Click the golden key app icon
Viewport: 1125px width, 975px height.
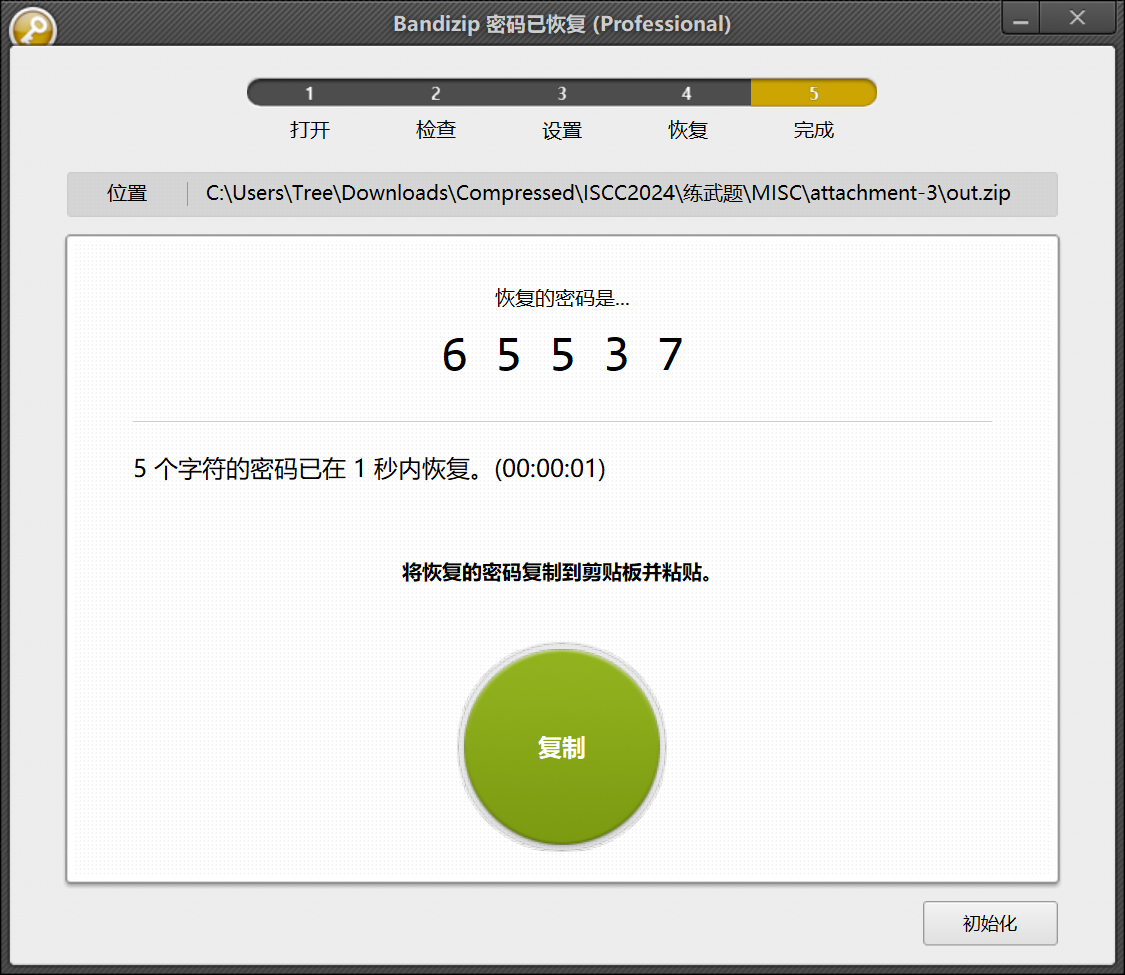(32, 29)
